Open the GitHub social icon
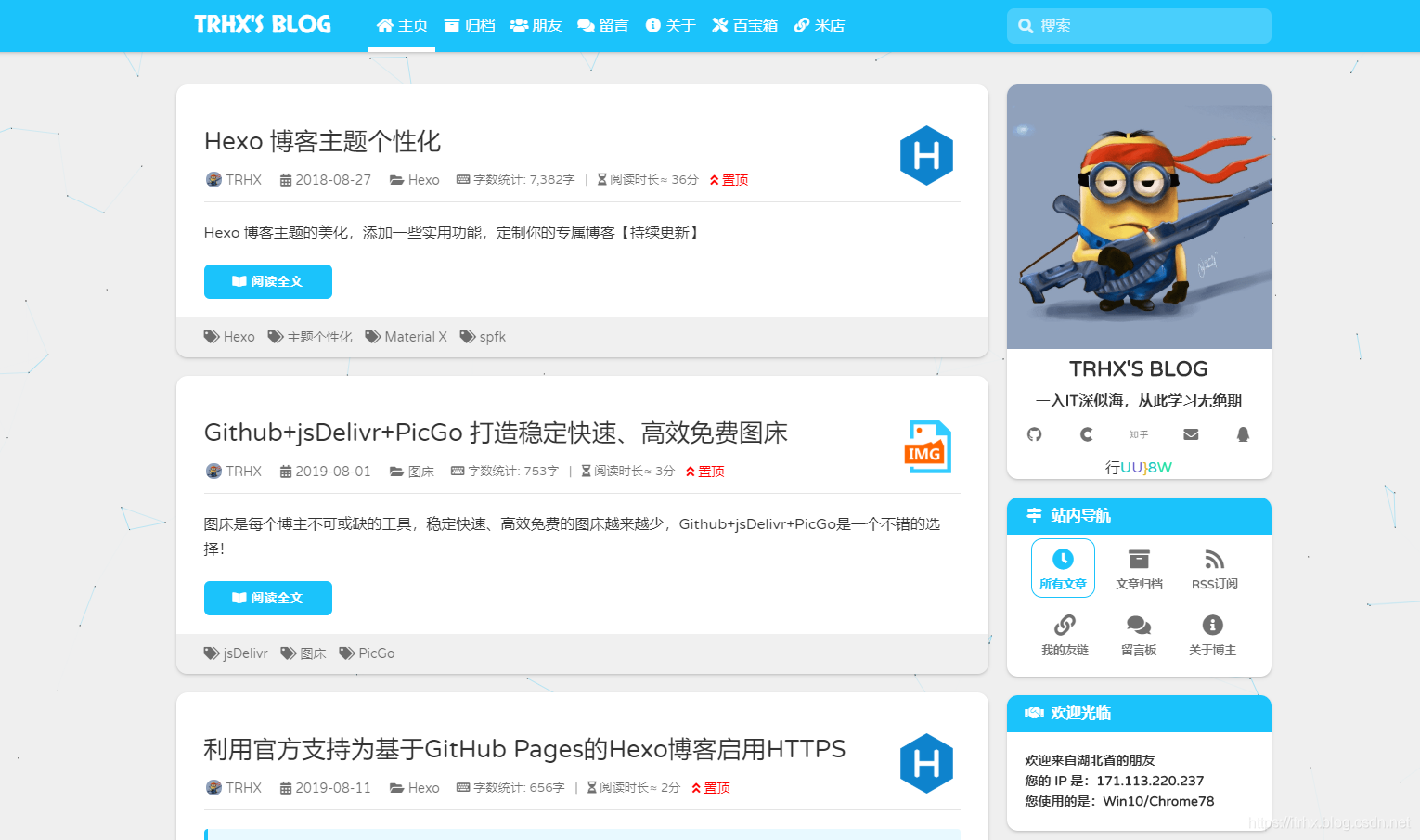1420x840 pixels. (1035, 434)
